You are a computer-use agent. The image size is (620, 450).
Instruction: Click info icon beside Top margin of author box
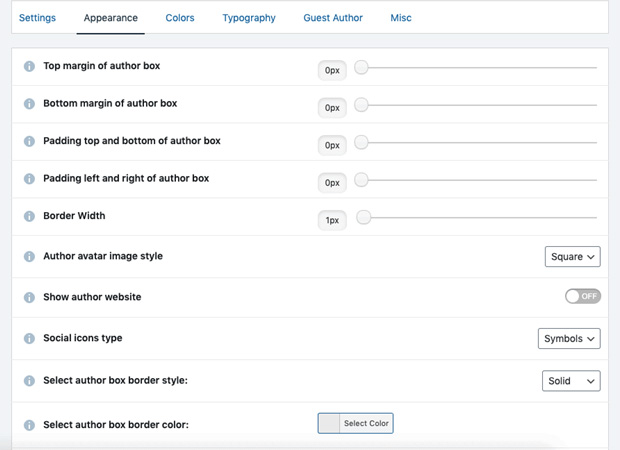pyautogui.click(x=29, y=67)
